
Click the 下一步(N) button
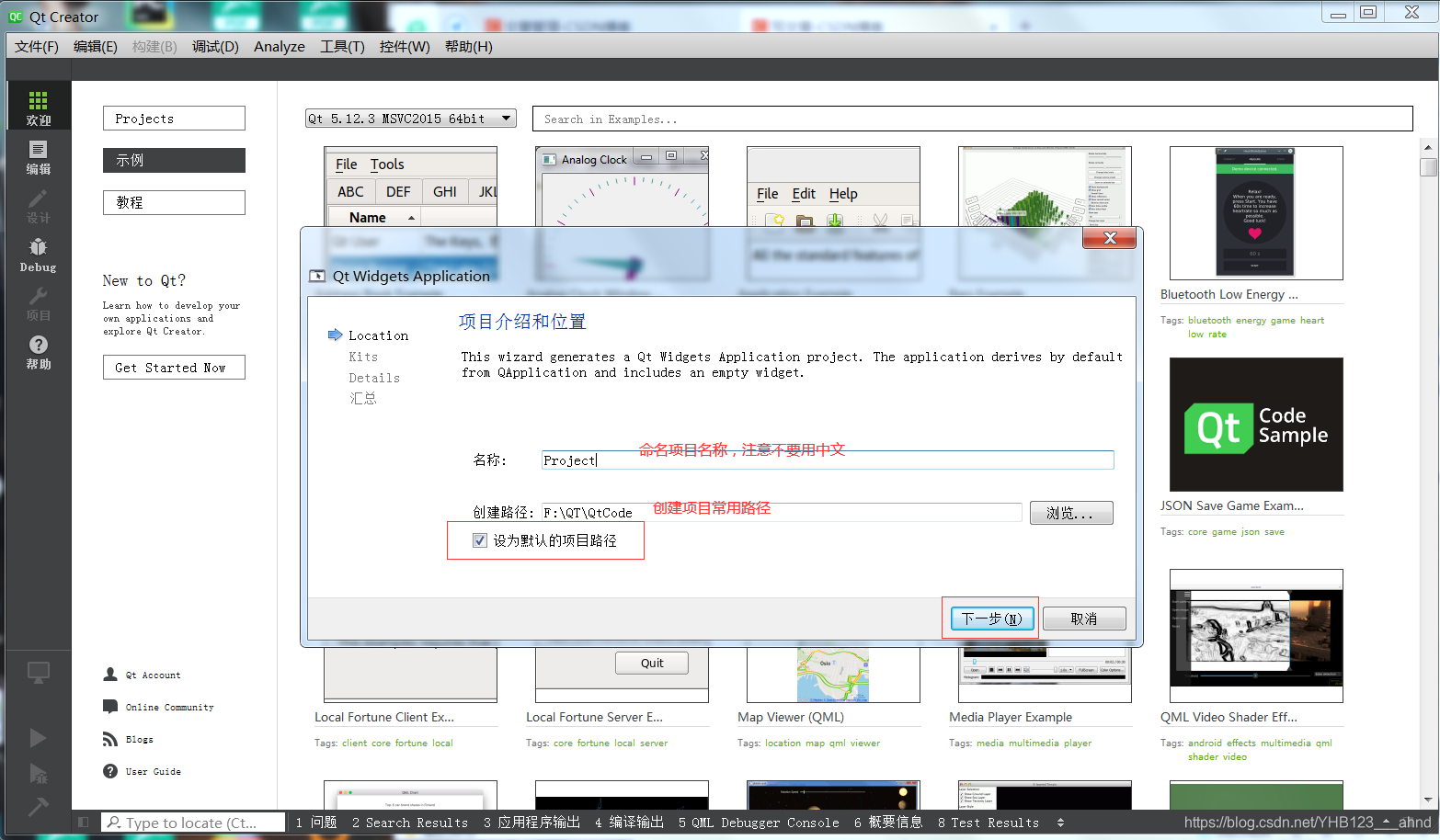click(x=990, y=618)
